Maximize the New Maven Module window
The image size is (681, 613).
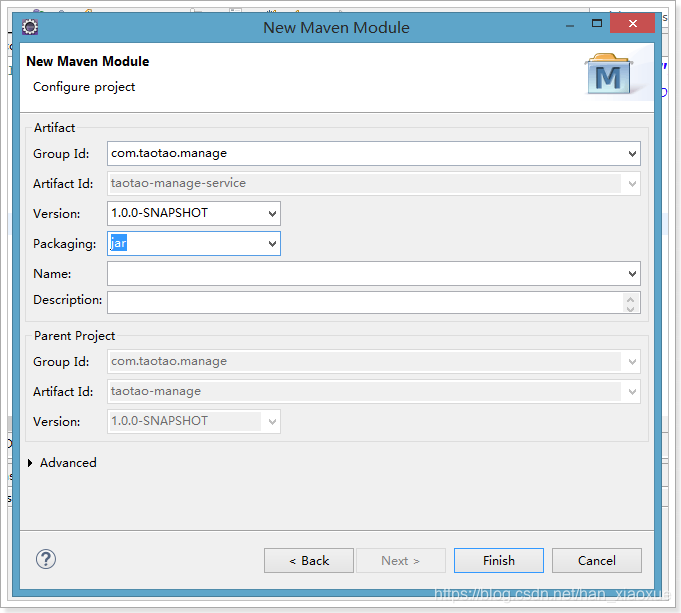coord(597,23)
